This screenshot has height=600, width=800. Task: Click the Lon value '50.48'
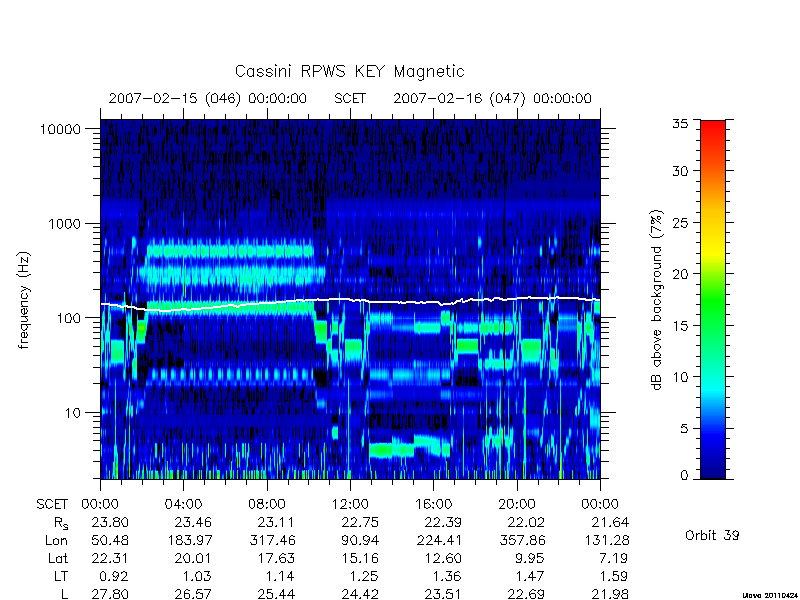coord(110,540)
